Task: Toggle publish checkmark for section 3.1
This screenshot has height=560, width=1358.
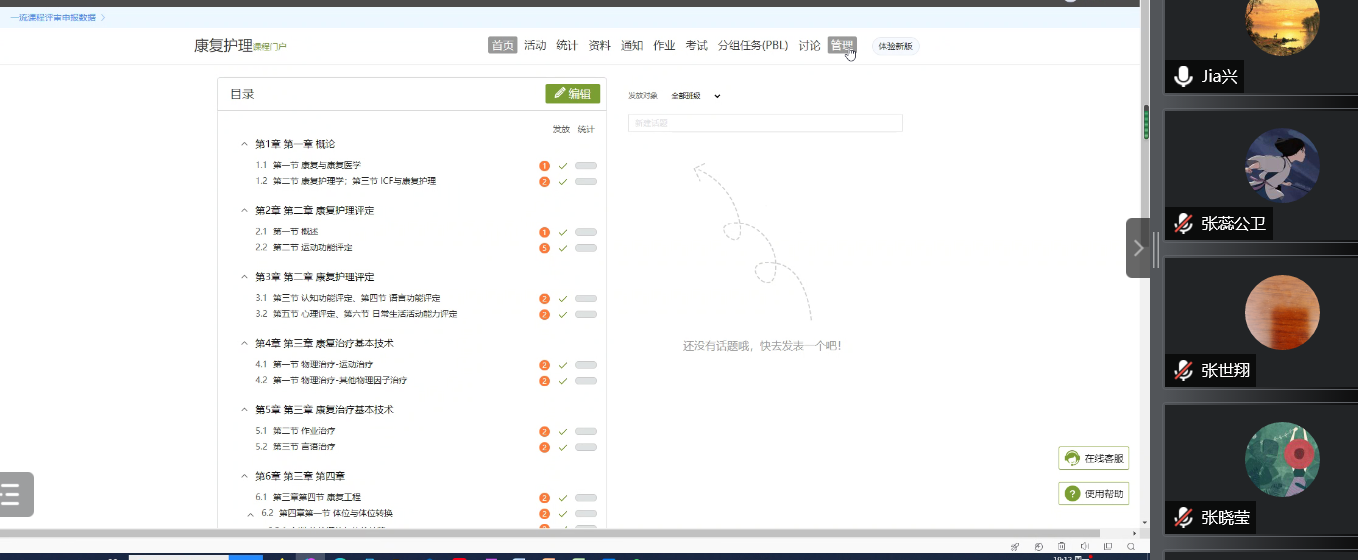Action: click(x=563, y=298)
